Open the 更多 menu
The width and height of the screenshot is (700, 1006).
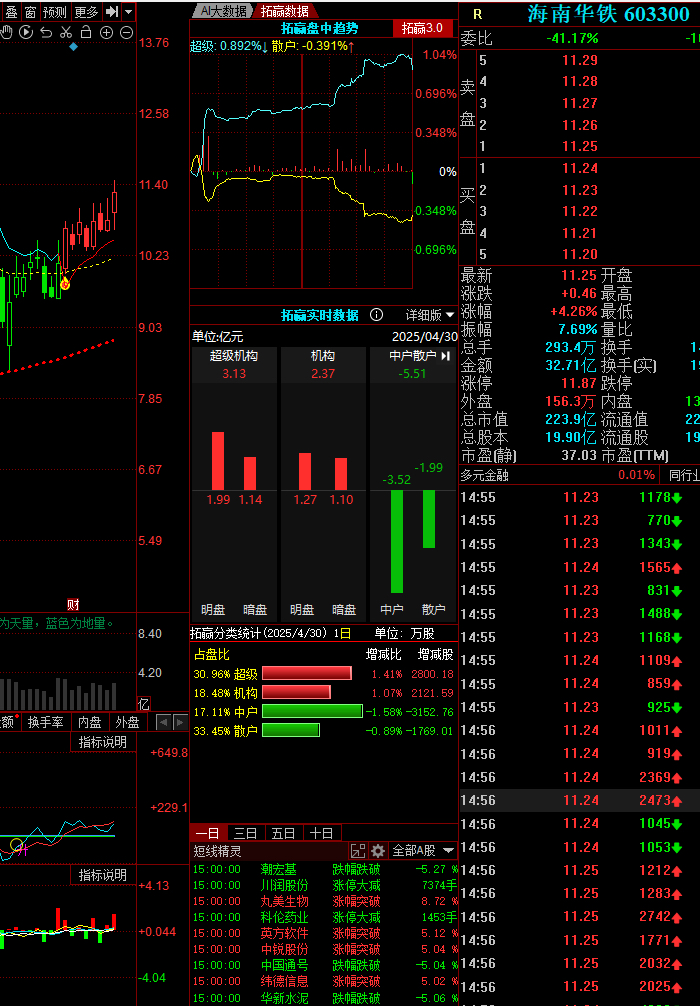click(86, 12)
